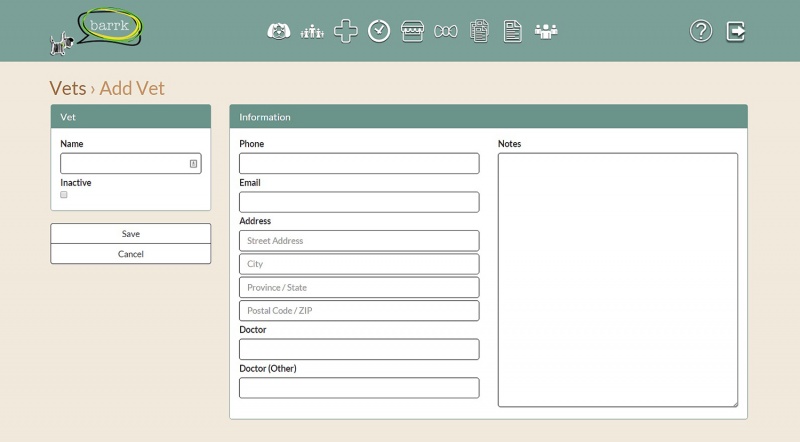Open the barrk logo home link
The height and width of the screenshot is (442, 800).
point(96,31)
